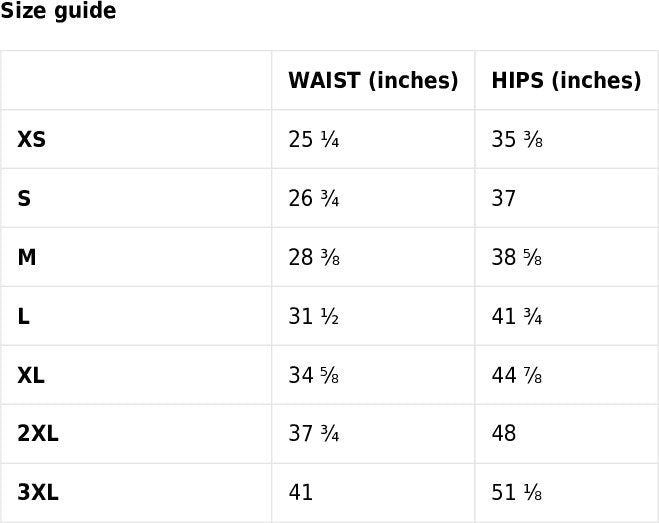Select the XL hips value 44 ⅞
The width and height of the screenshot is (659, 523).
coord(517,376)
